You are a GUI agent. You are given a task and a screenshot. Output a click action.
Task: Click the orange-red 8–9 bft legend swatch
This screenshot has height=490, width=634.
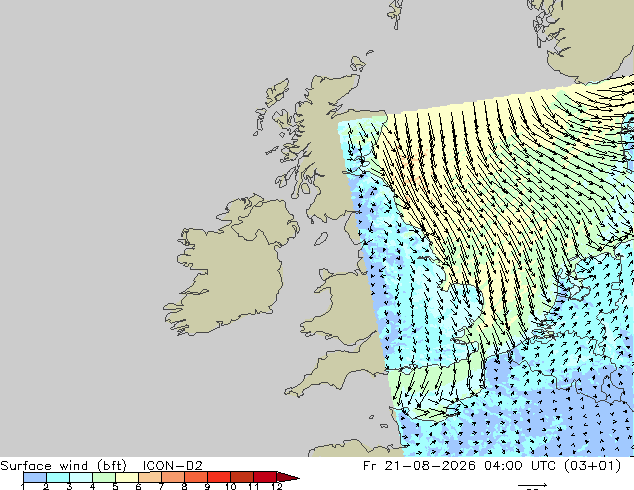click(x=196, y=477)
